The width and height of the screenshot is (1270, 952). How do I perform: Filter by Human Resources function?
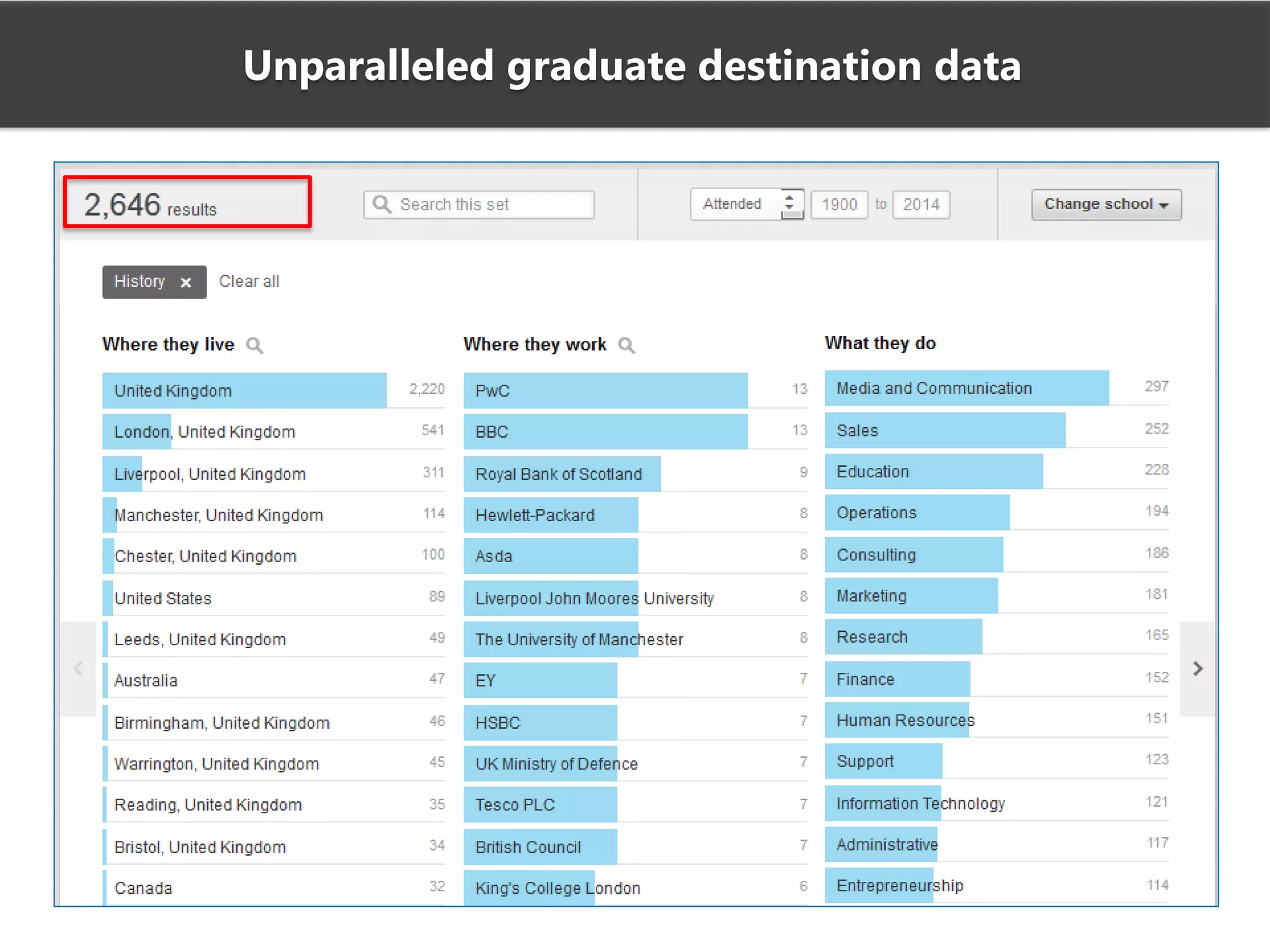(x=997, y=720)
